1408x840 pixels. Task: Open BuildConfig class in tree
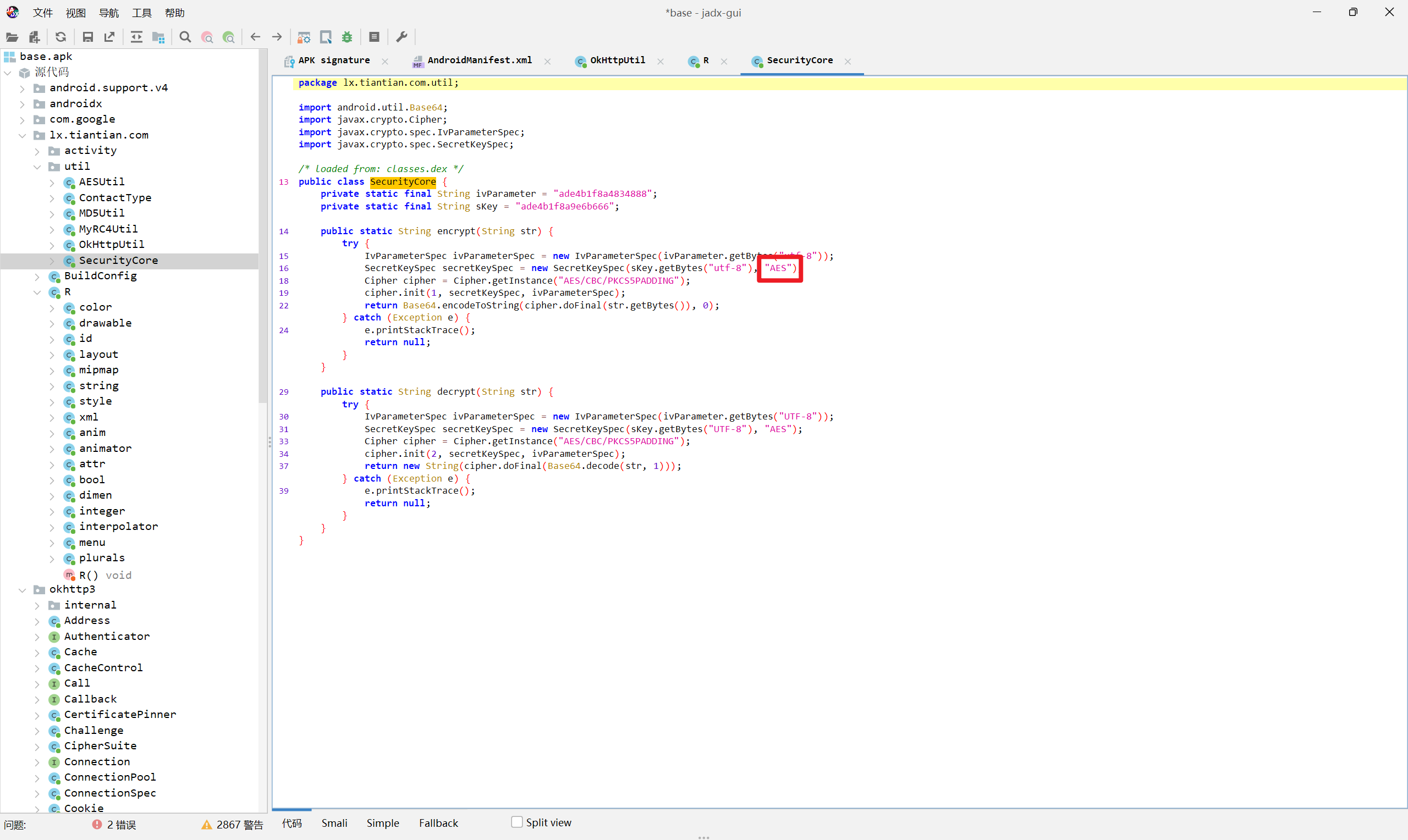tap(100, 276)
